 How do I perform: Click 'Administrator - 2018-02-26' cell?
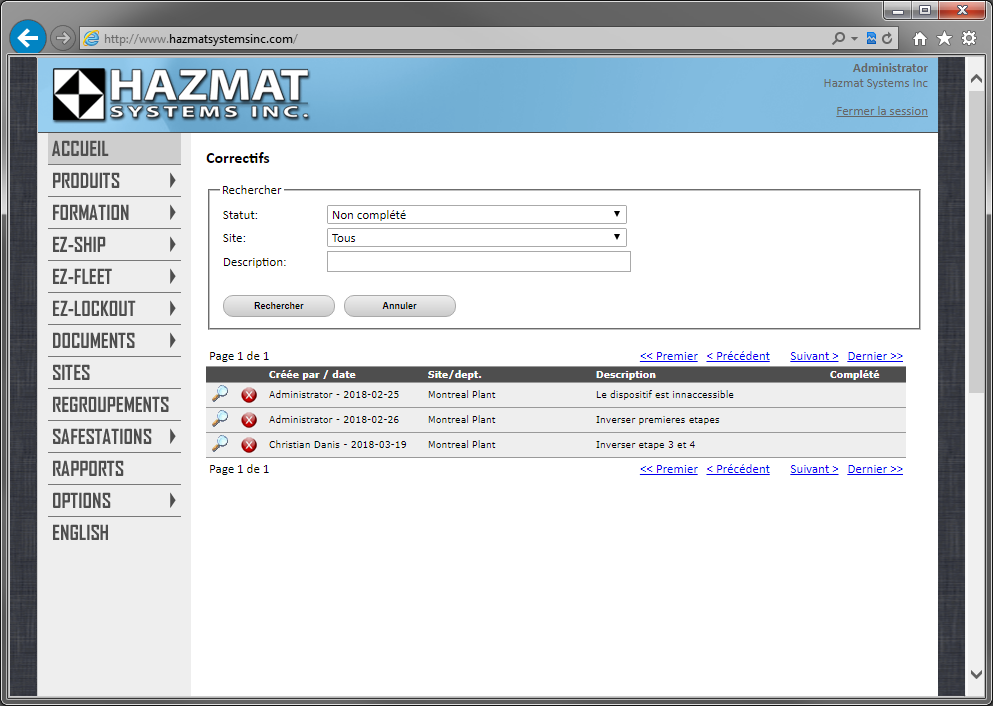334,419
